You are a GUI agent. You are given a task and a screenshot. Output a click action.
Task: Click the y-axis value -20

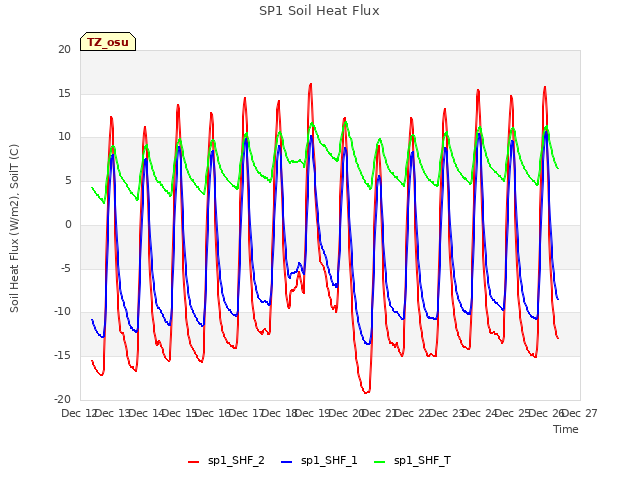coord(62,399)
